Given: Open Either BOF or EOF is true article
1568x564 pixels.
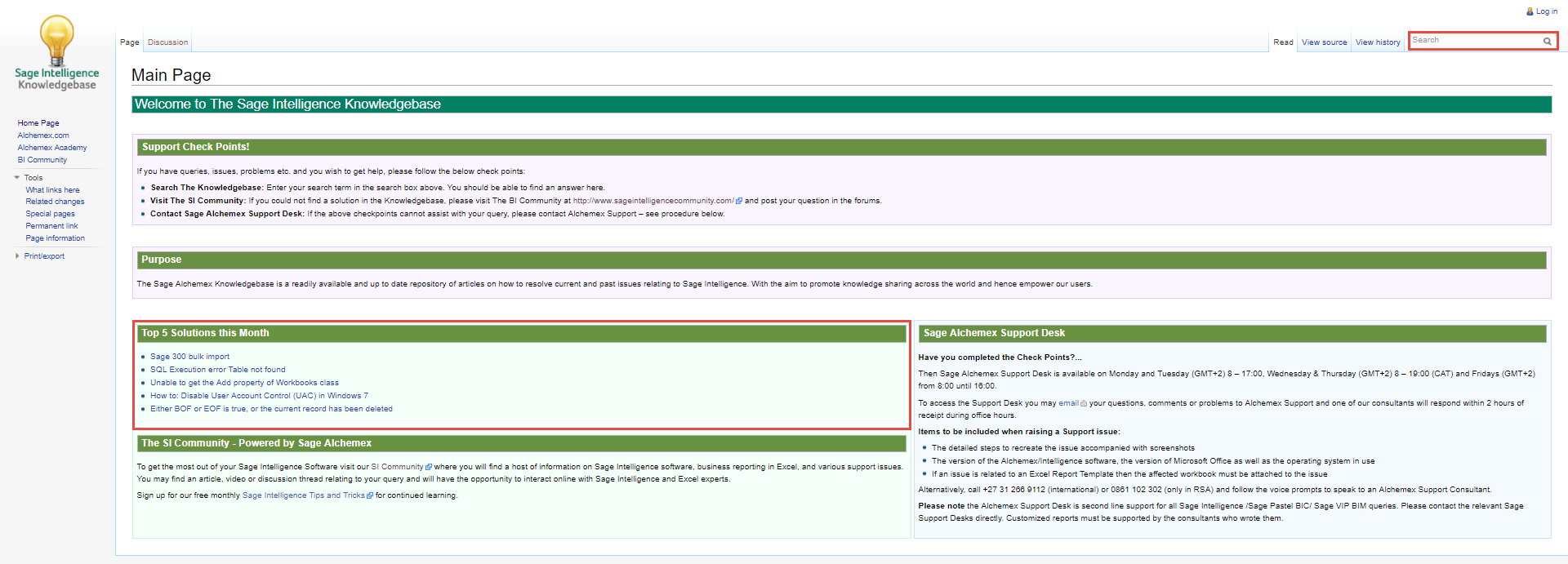Looking at the screenshot, I should click(271, 409).
